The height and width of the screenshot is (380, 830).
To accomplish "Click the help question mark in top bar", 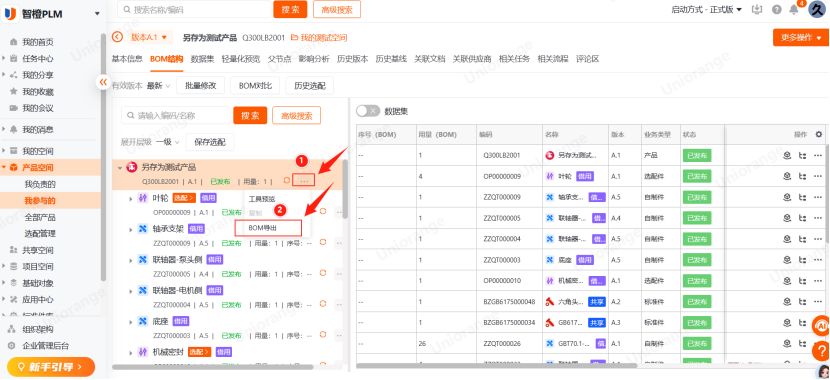I will coord(777,10).
